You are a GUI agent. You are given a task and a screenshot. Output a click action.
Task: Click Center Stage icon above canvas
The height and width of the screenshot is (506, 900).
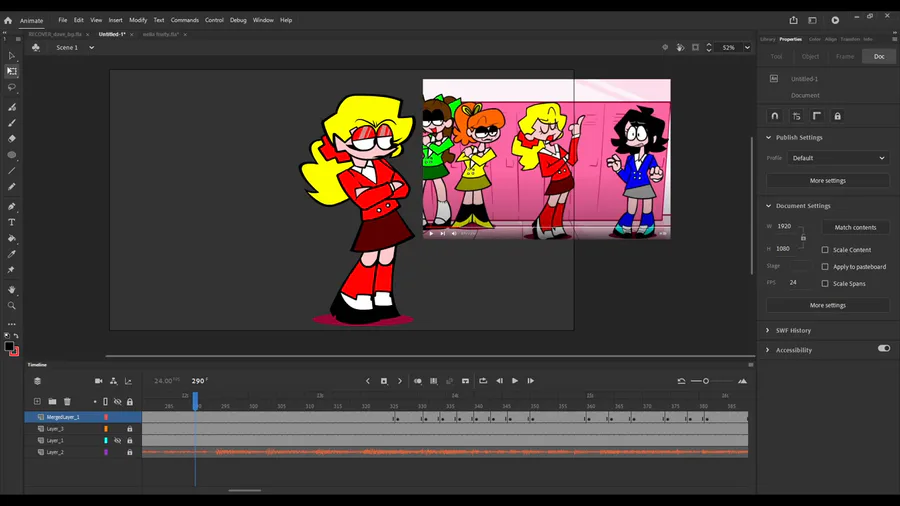point(665,48)
